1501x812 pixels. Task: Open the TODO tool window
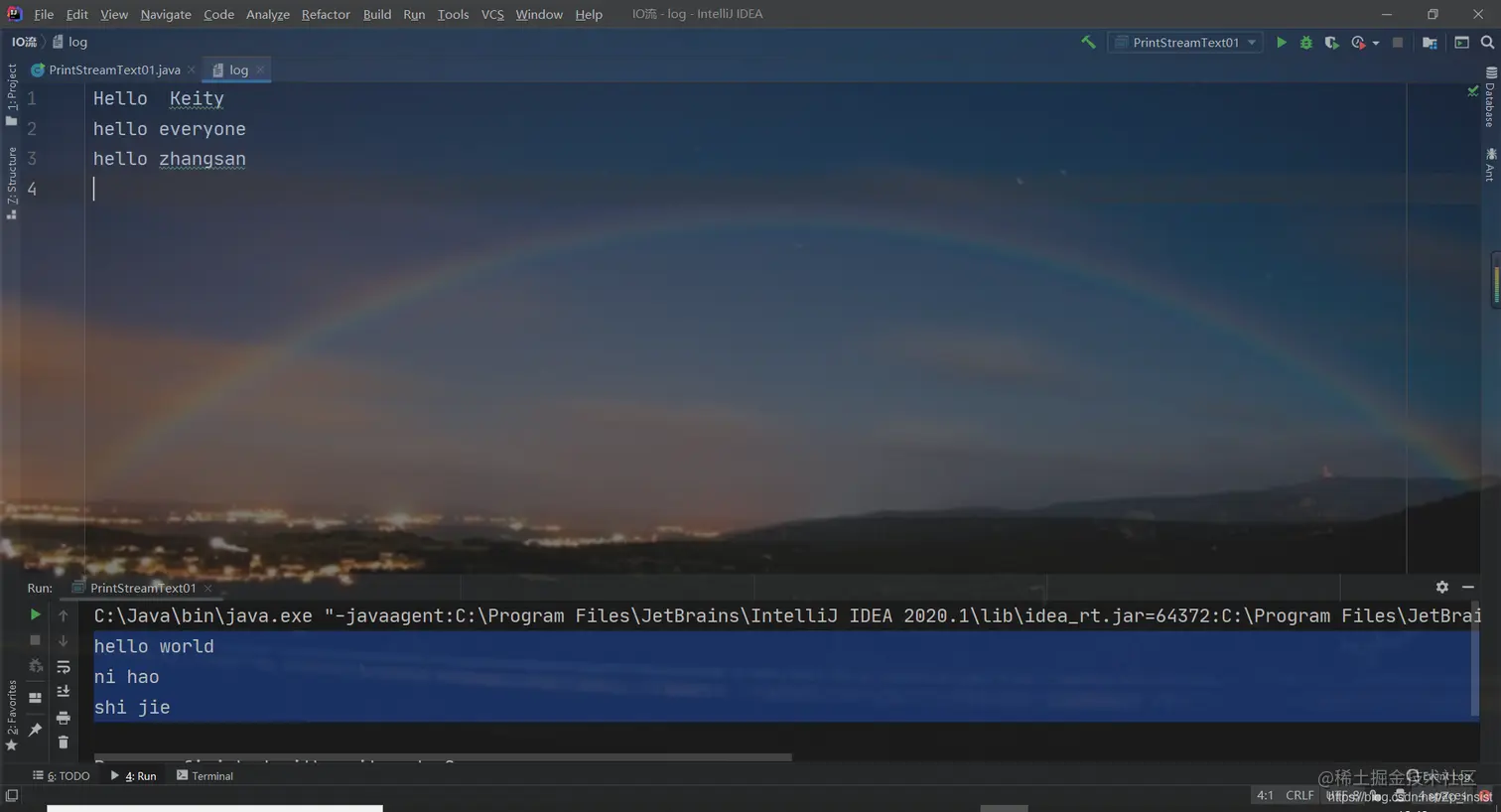(x=62, y=775)
